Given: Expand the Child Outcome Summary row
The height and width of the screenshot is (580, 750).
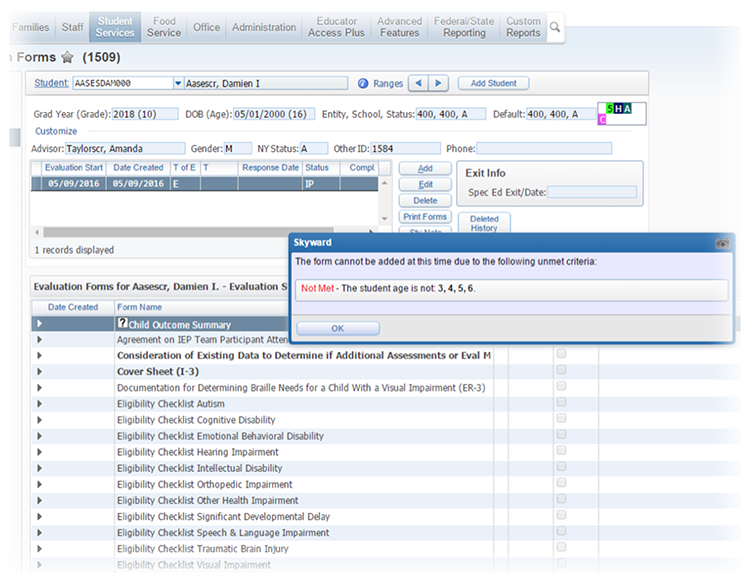Looking at the screenshot, I should tap(39, 324).
